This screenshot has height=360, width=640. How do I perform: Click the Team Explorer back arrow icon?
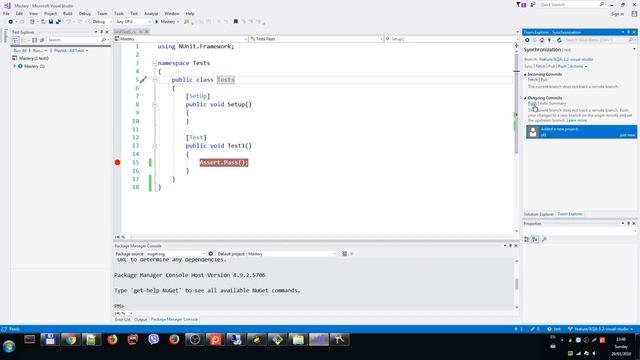pos(527,40)
